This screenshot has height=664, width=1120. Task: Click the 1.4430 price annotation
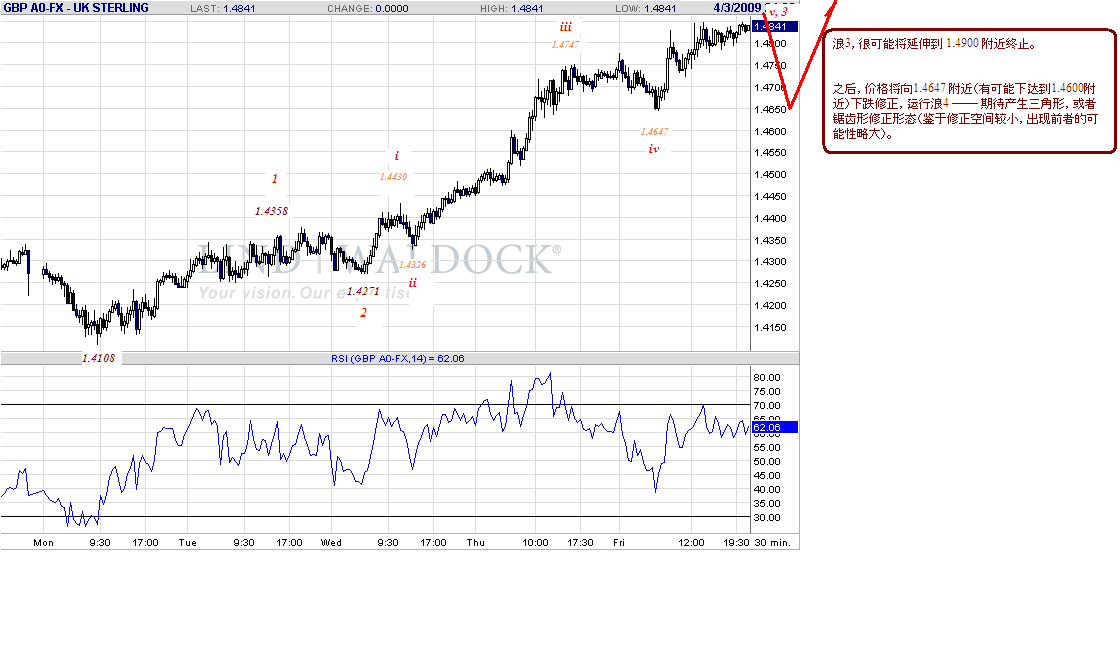click(394, 176)
